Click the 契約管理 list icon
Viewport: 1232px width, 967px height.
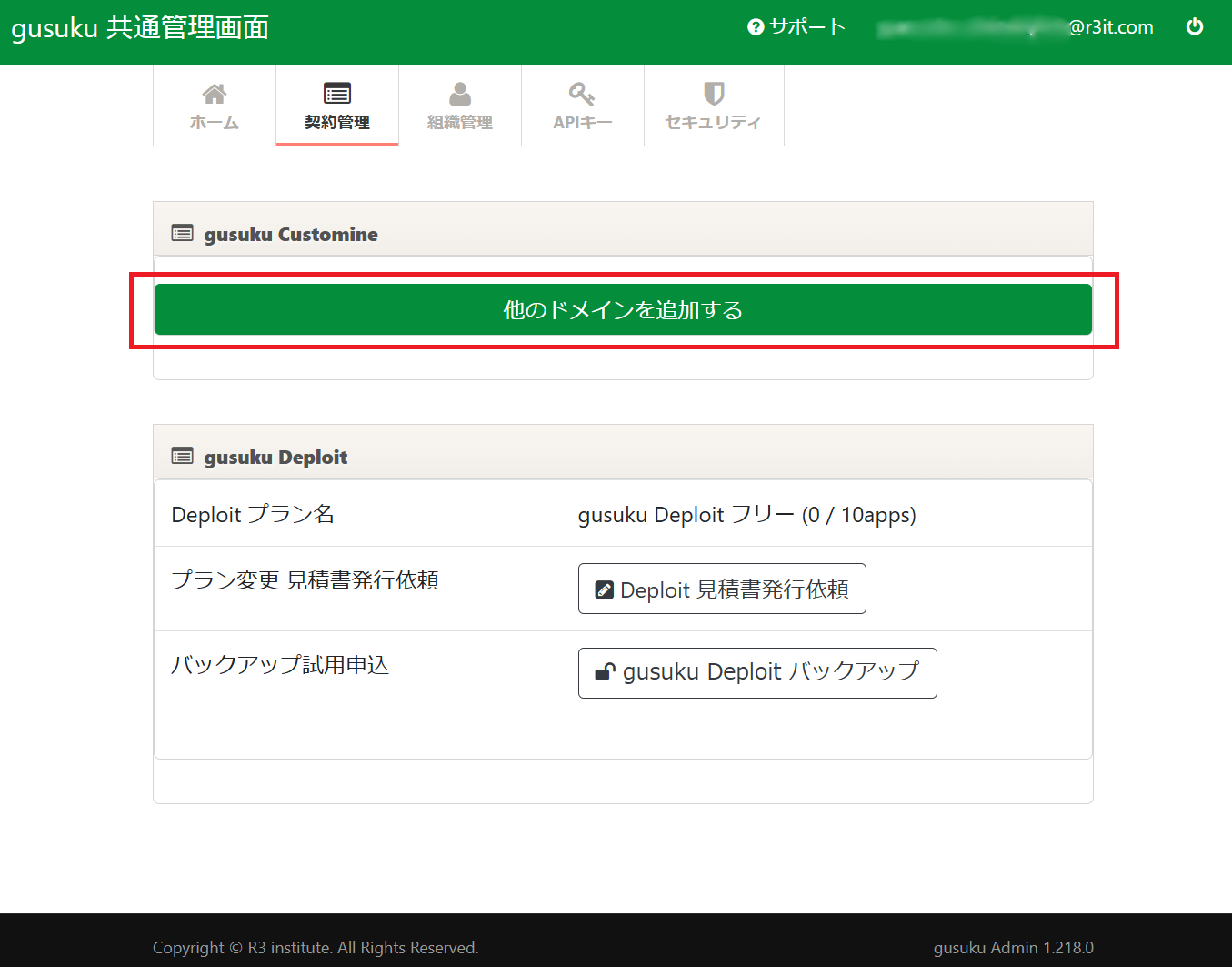(337, 94)
